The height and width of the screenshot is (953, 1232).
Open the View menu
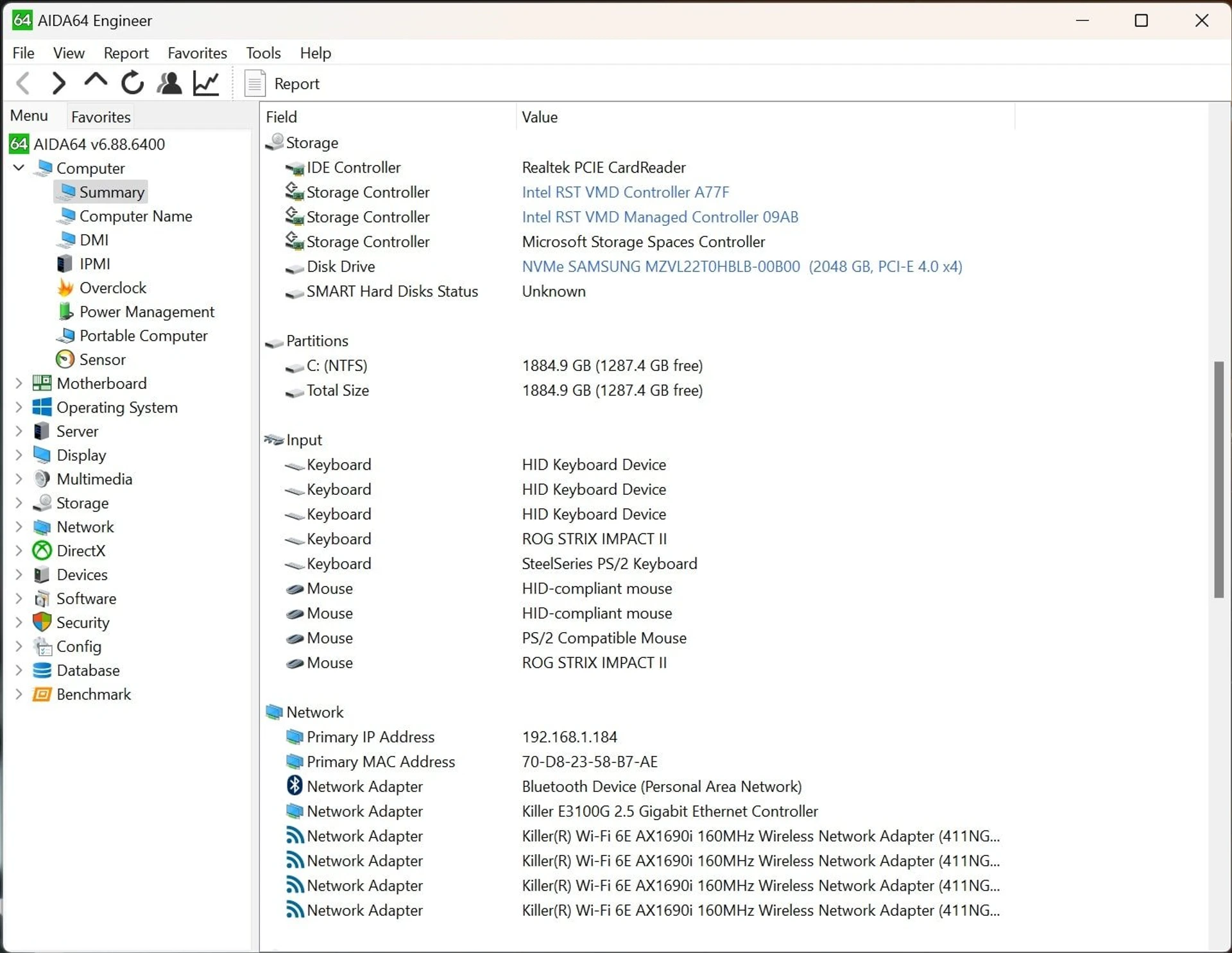coord(69,53)
